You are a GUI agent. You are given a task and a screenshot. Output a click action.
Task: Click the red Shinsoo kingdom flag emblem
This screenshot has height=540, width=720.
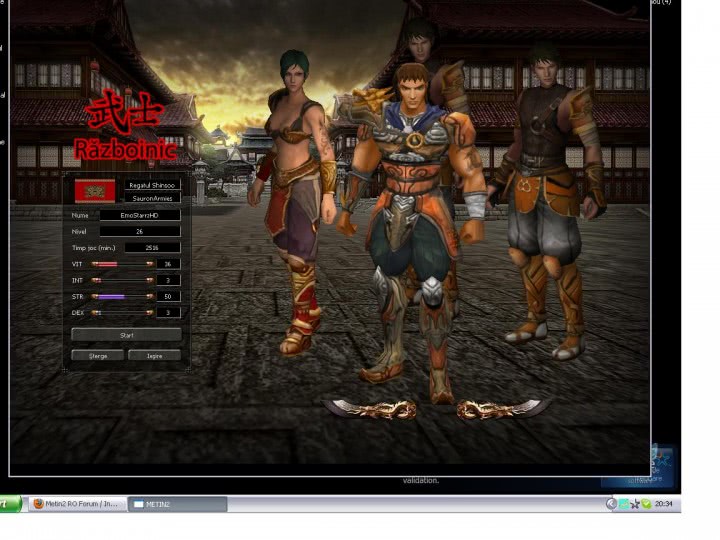coord(95,192)
